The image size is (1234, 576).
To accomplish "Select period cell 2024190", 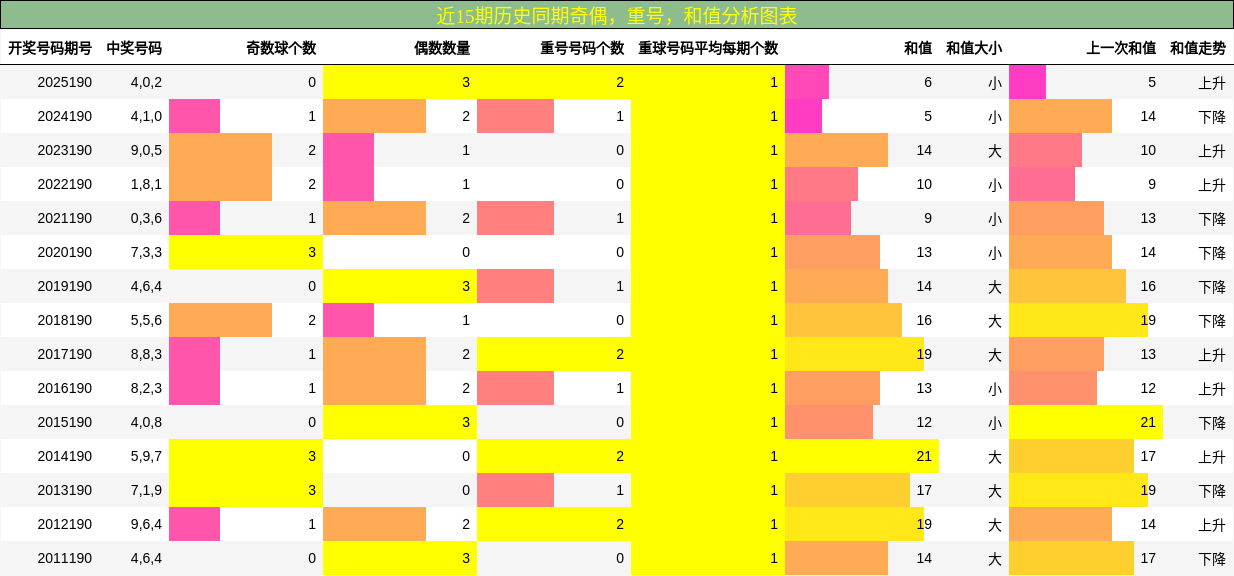I will 64,116.
